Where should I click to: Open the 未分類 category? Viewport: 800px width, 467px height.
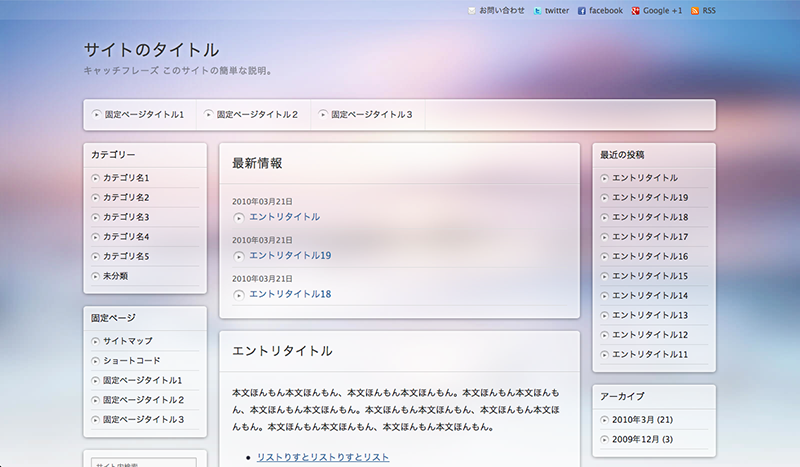(115, 276)
